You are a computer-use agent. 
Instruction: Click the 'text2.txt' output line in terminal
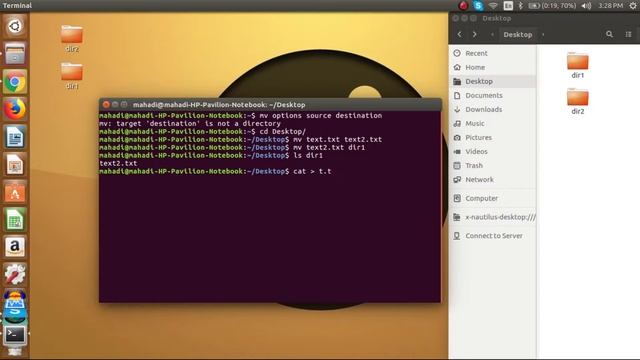118,163
